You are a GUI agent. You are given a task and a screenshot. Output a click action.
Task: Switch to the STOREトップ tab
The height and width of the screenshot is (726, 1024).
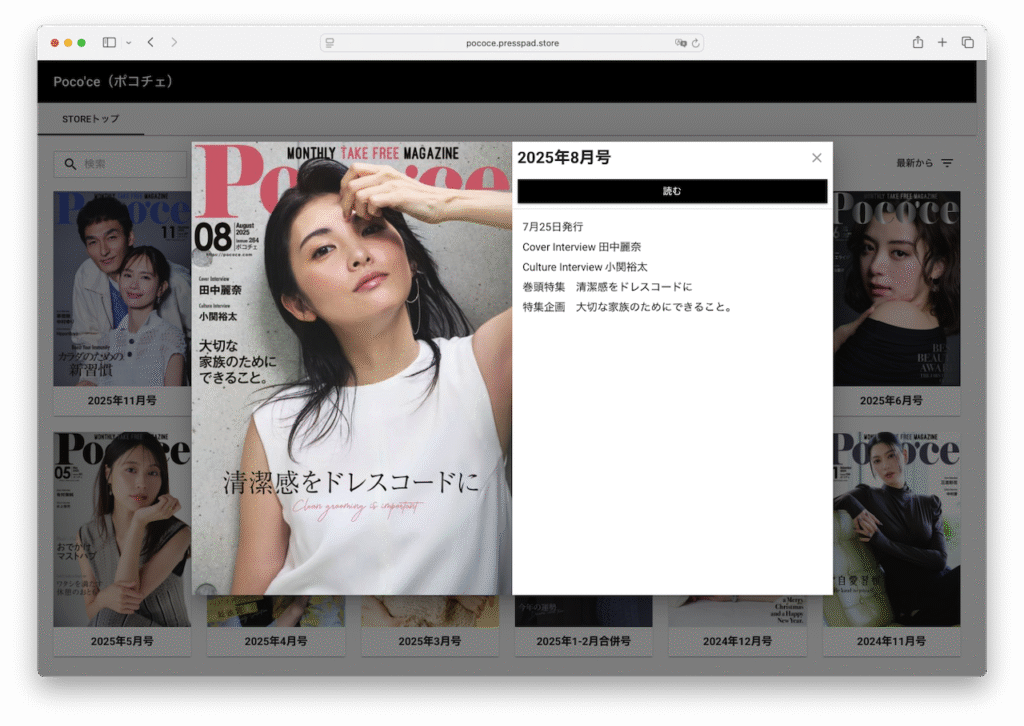(90, 119)
